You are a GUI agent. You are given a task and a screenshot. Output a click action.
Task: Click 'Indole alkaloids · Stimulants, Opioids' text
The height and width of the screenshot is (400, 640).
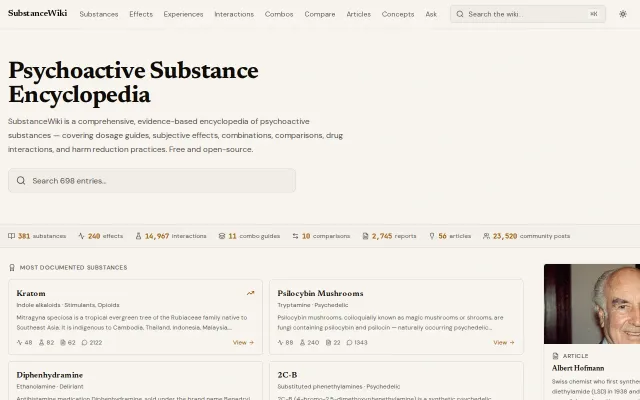(x=68, y=305)
